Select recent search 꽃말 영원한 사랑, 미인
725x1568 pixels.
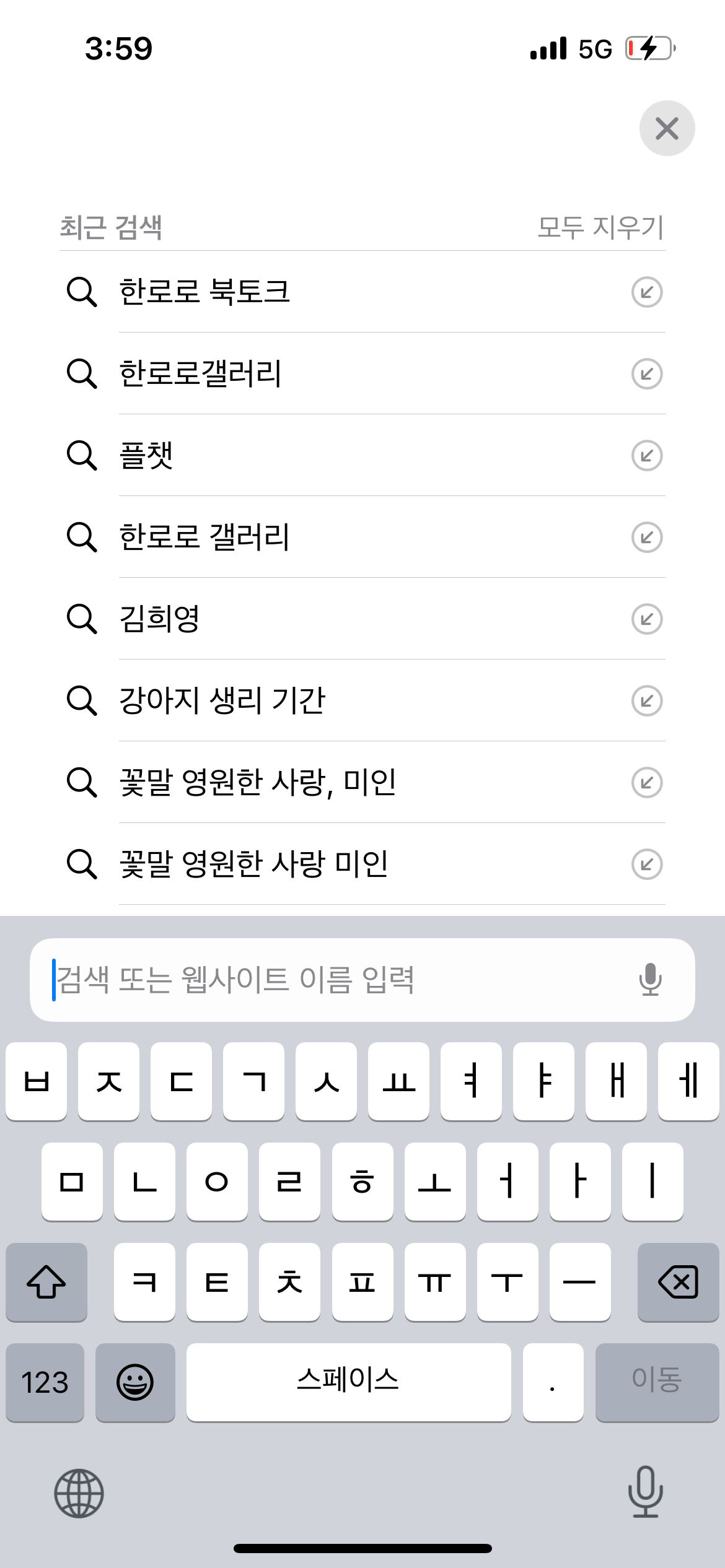coord(257,783)
